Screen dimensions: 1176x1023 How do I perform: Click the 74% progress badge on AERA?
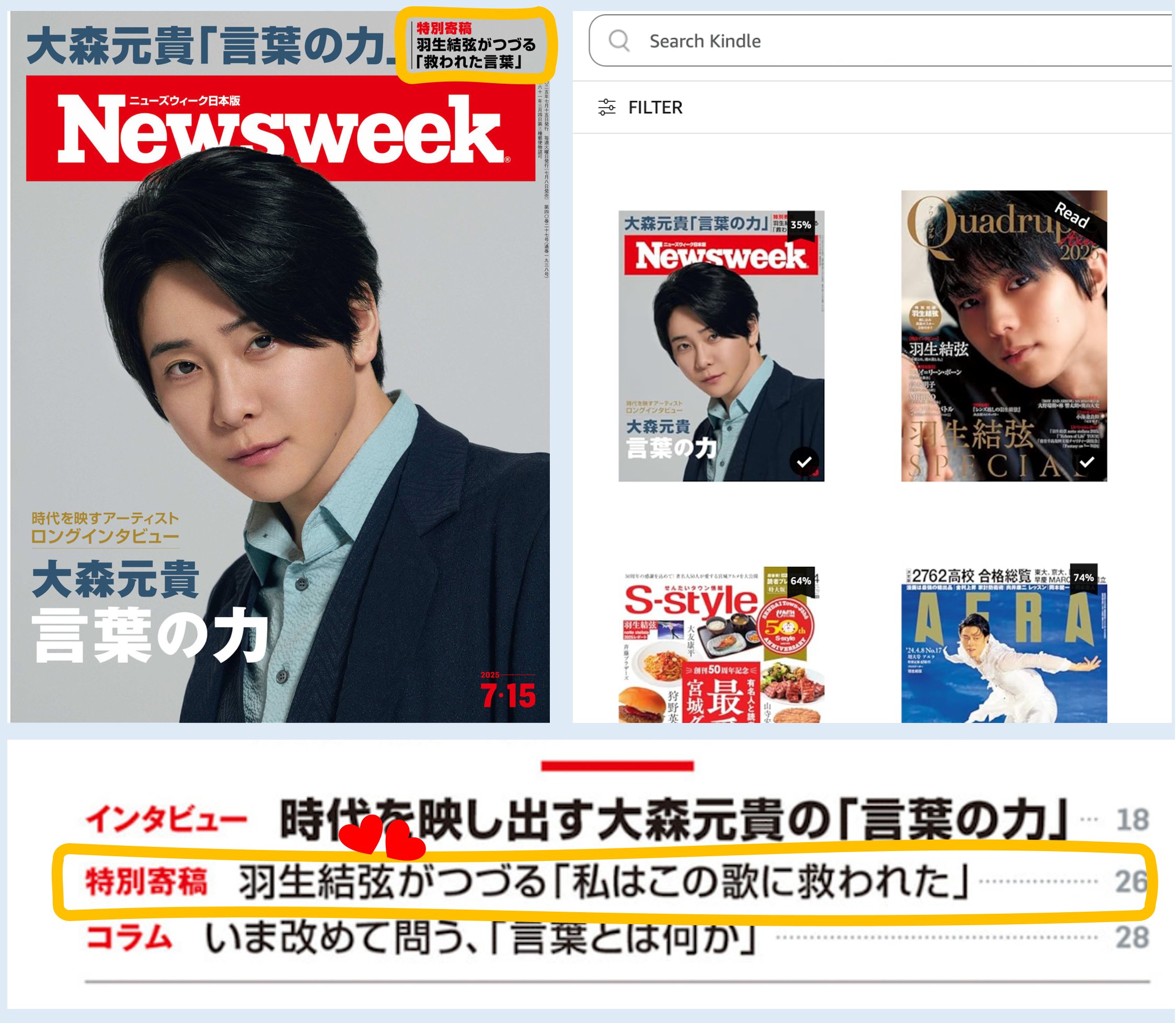click(x=1083, y=578)
